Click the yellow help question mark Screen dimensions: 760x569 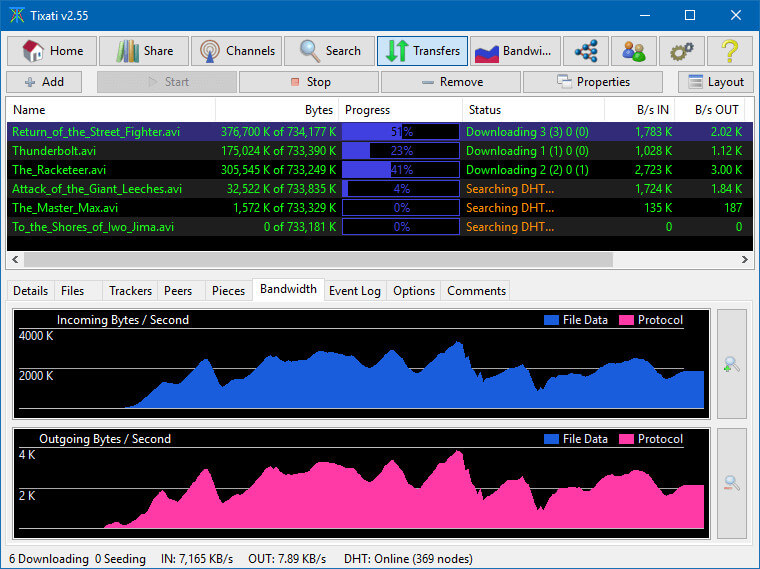point(730,51)
